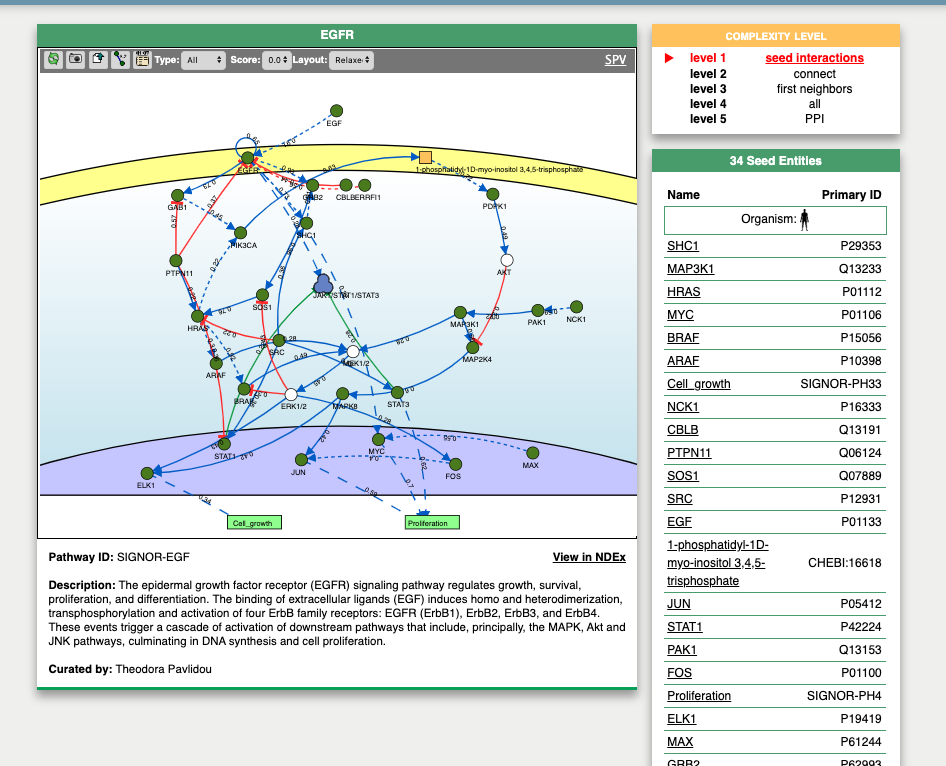The width and height of the screenshot is (946, 766).
Task: Click the HRAS node in the graph
Action: pos(197,316)
